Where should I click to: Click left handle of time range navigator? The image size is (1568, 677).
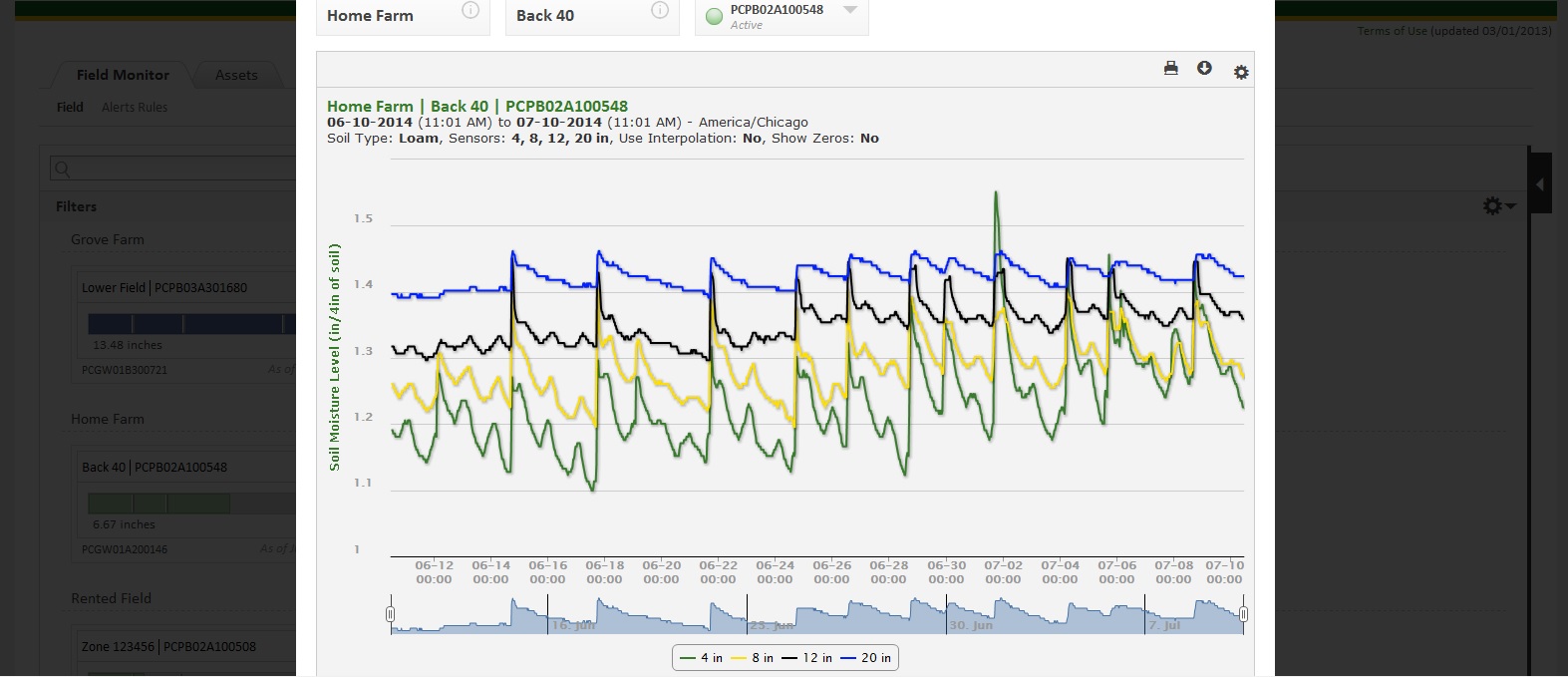pos(391,614)
